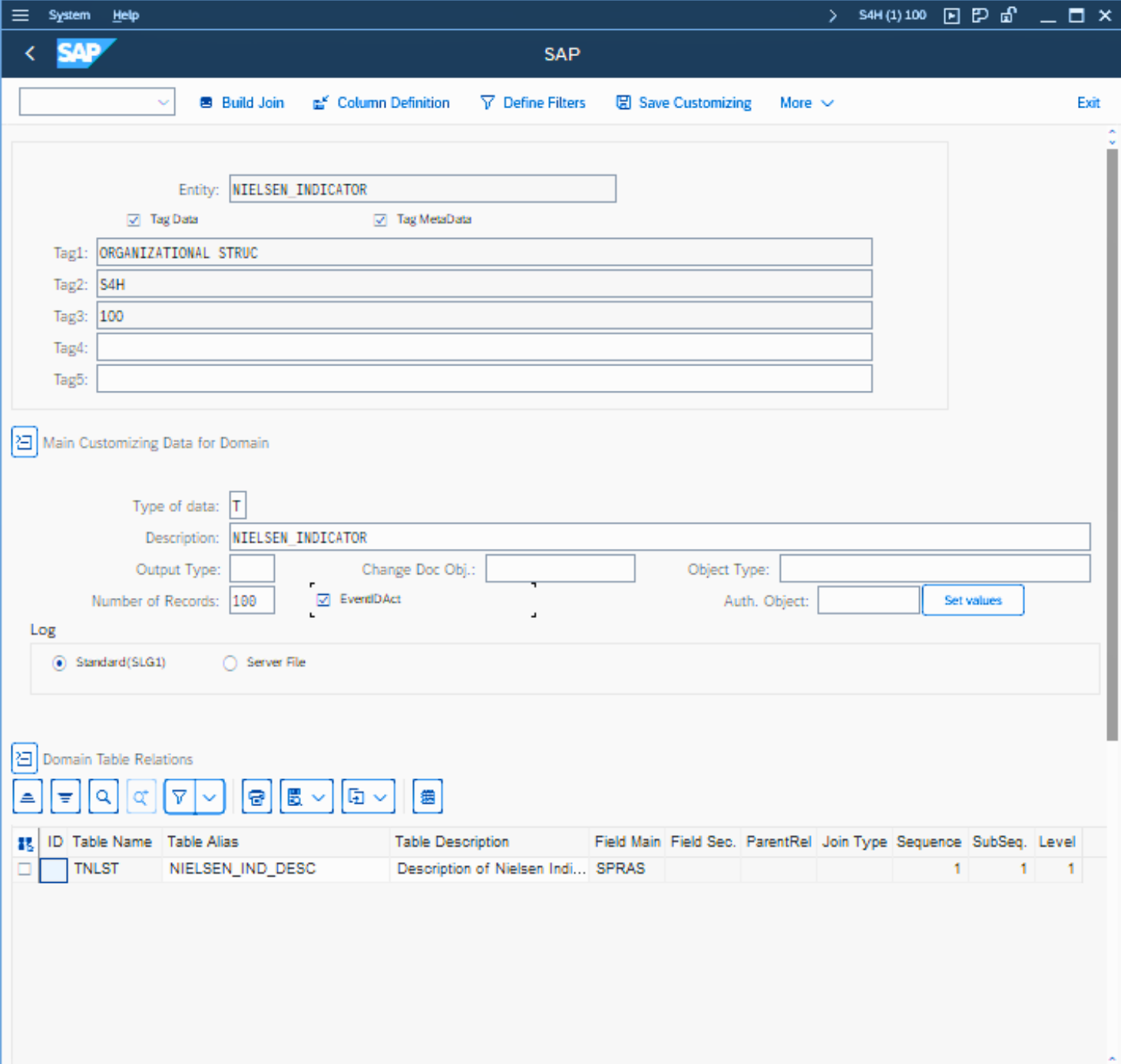Click the layout settings grid icon
The width and height of the screenshot is (1121, 1064).
click(428, 797)
